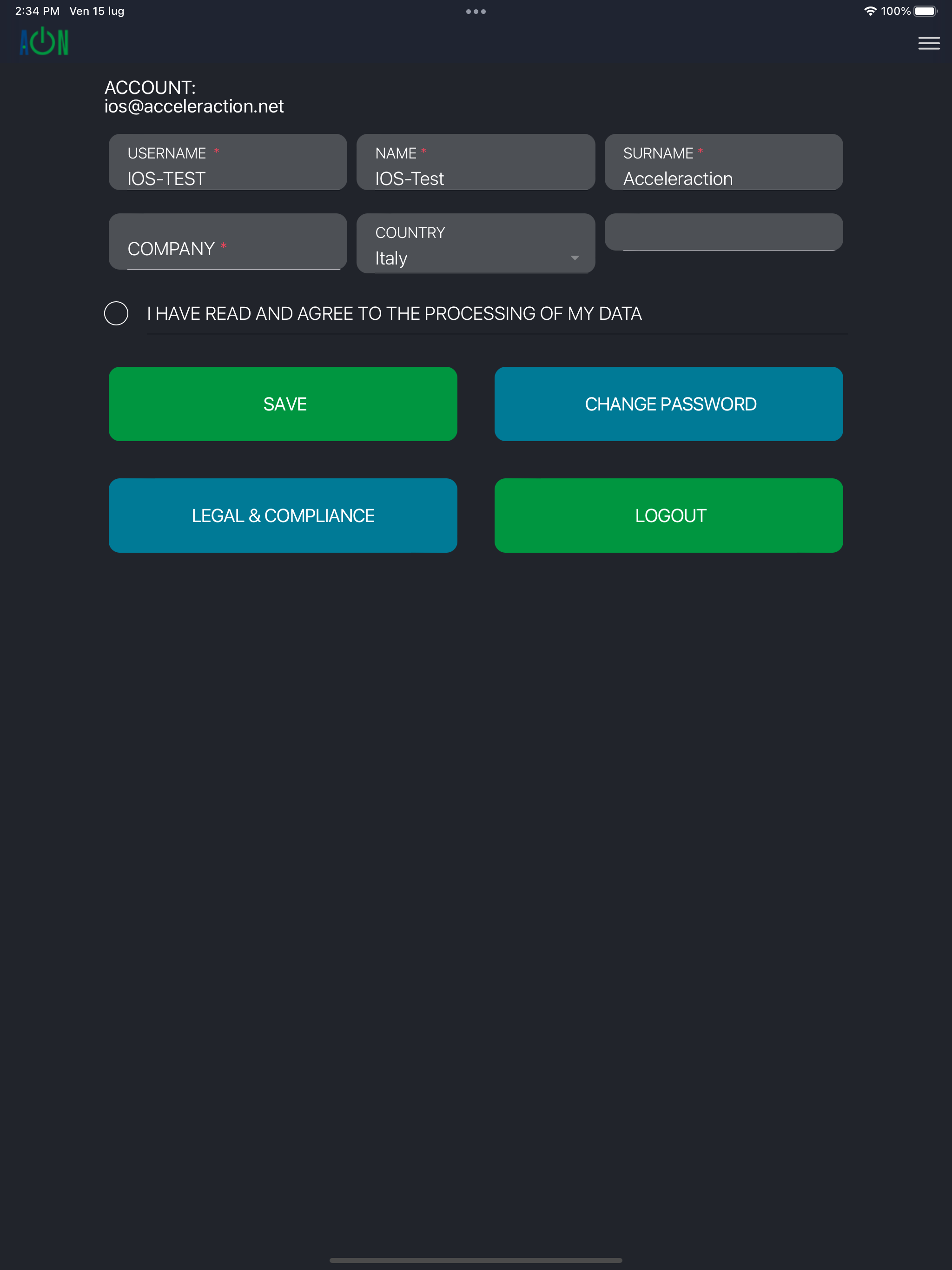Tap the 2:34 PM clock

pyautogui.click(x=37, y=11)
